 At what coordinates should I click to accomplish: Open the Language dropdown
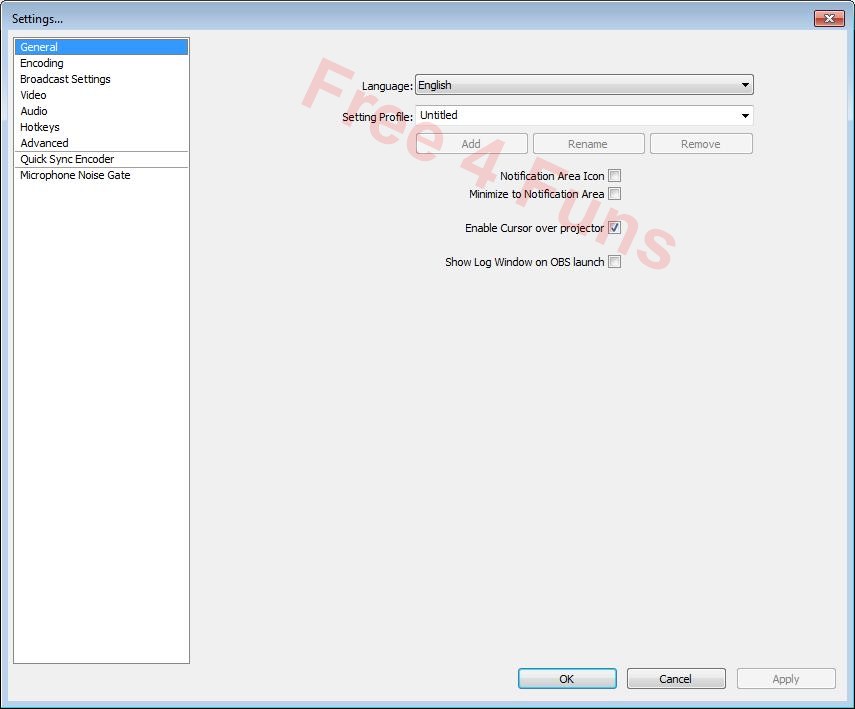(x=745, y=85)
